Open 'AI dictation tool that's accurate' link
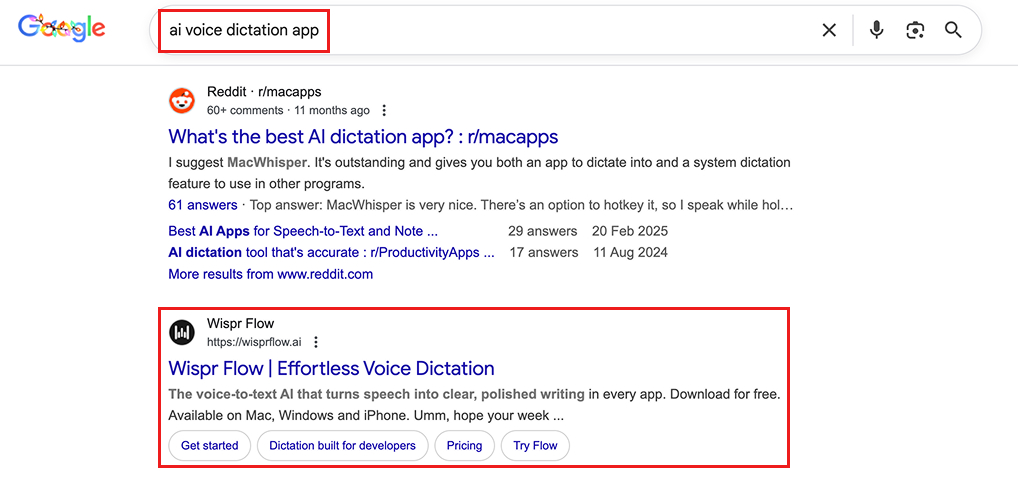The image size is (1018, 479). [331, 252]
